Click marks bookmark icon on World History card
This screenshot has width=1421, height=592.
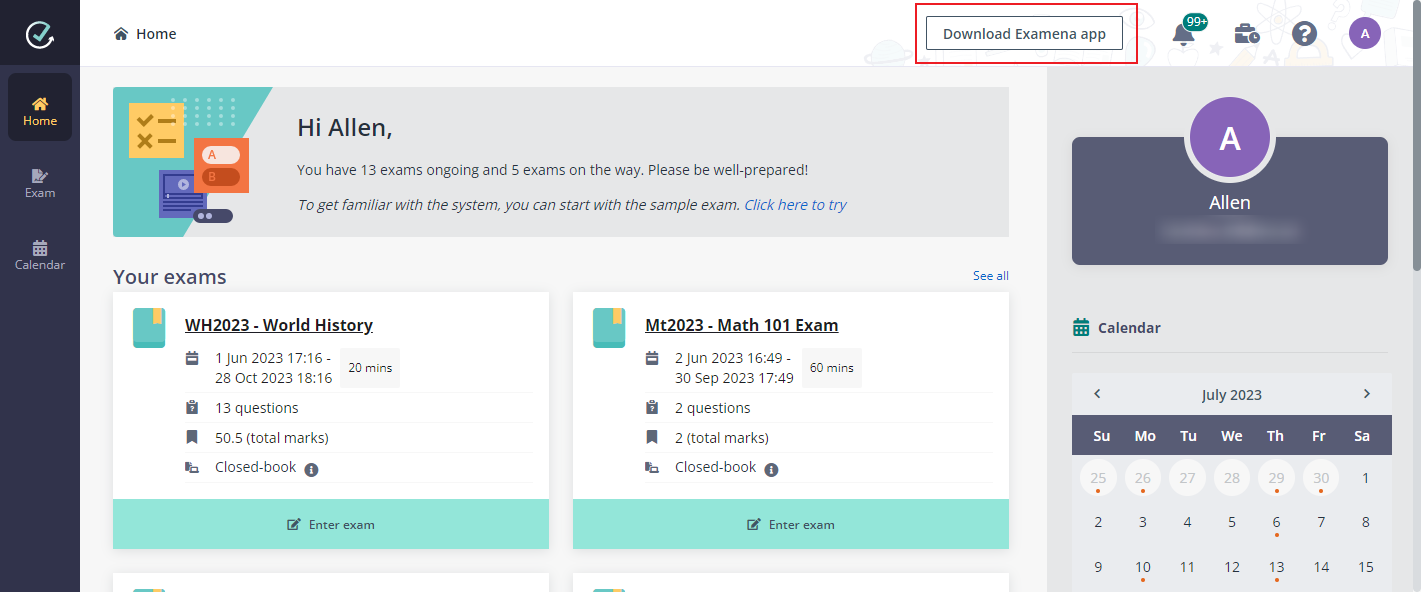(x=192, y=437)
